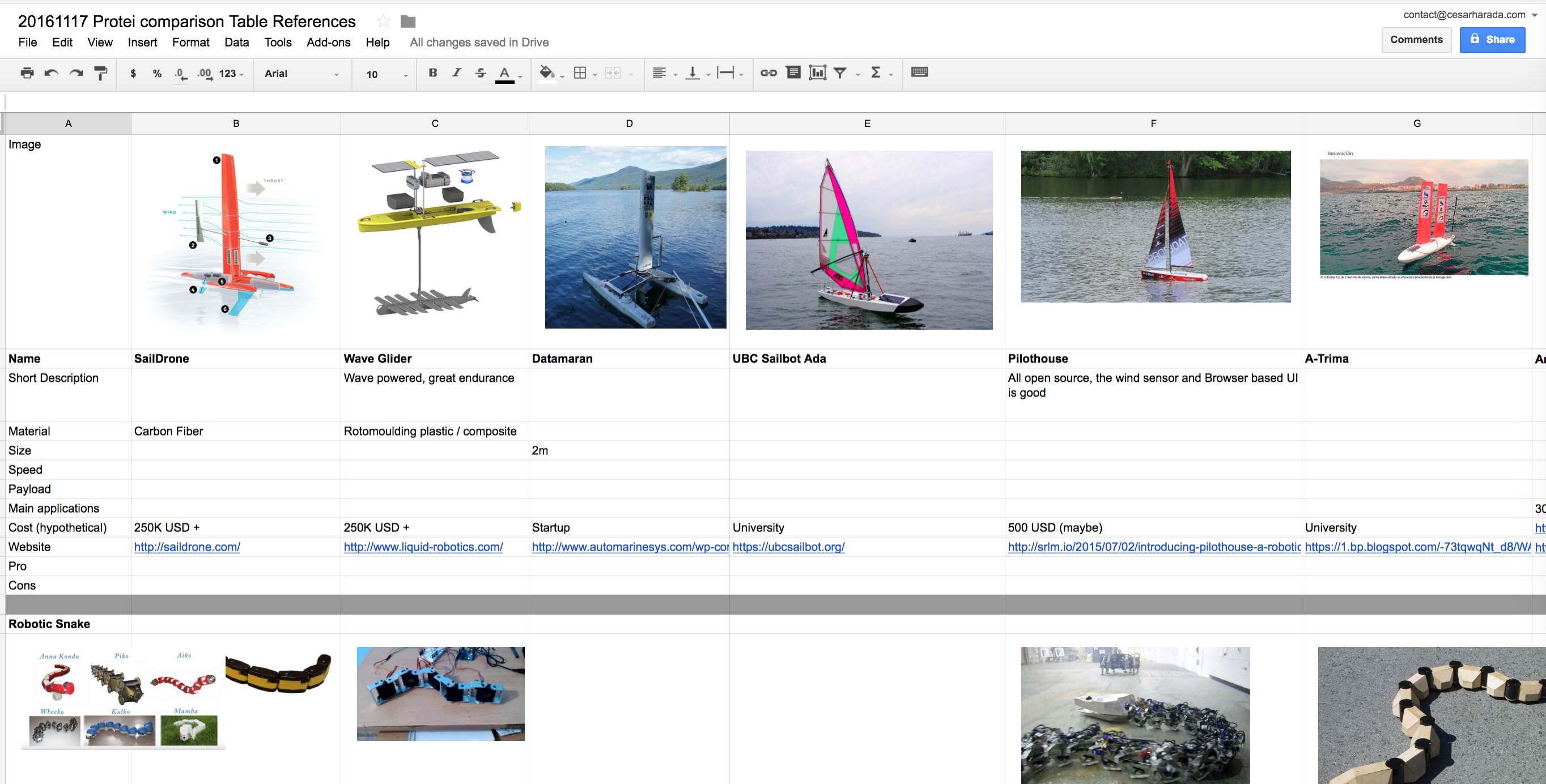The width and height of the screenshot is (1546, 784).
Task: Click the move-to-folder icon
Action: tap(408, 22)
